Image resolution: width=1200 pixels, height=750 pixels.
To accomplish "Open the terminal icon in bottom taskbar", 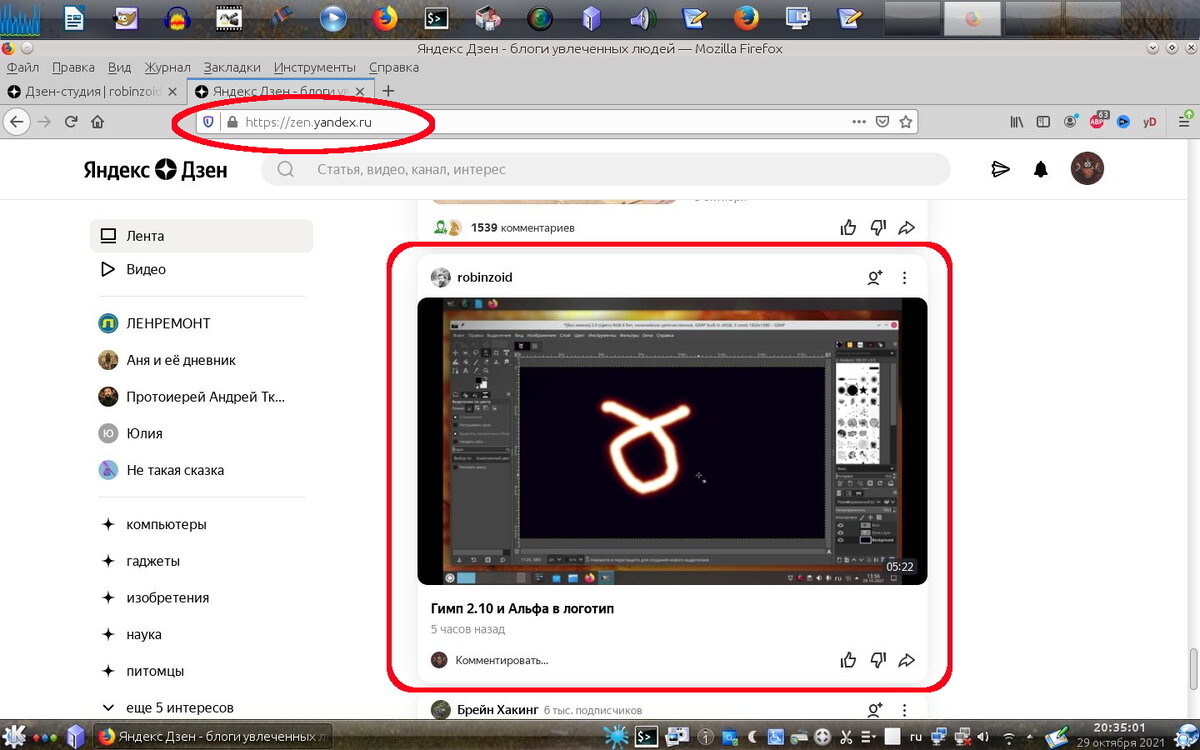I will click(x=646, y=737).
